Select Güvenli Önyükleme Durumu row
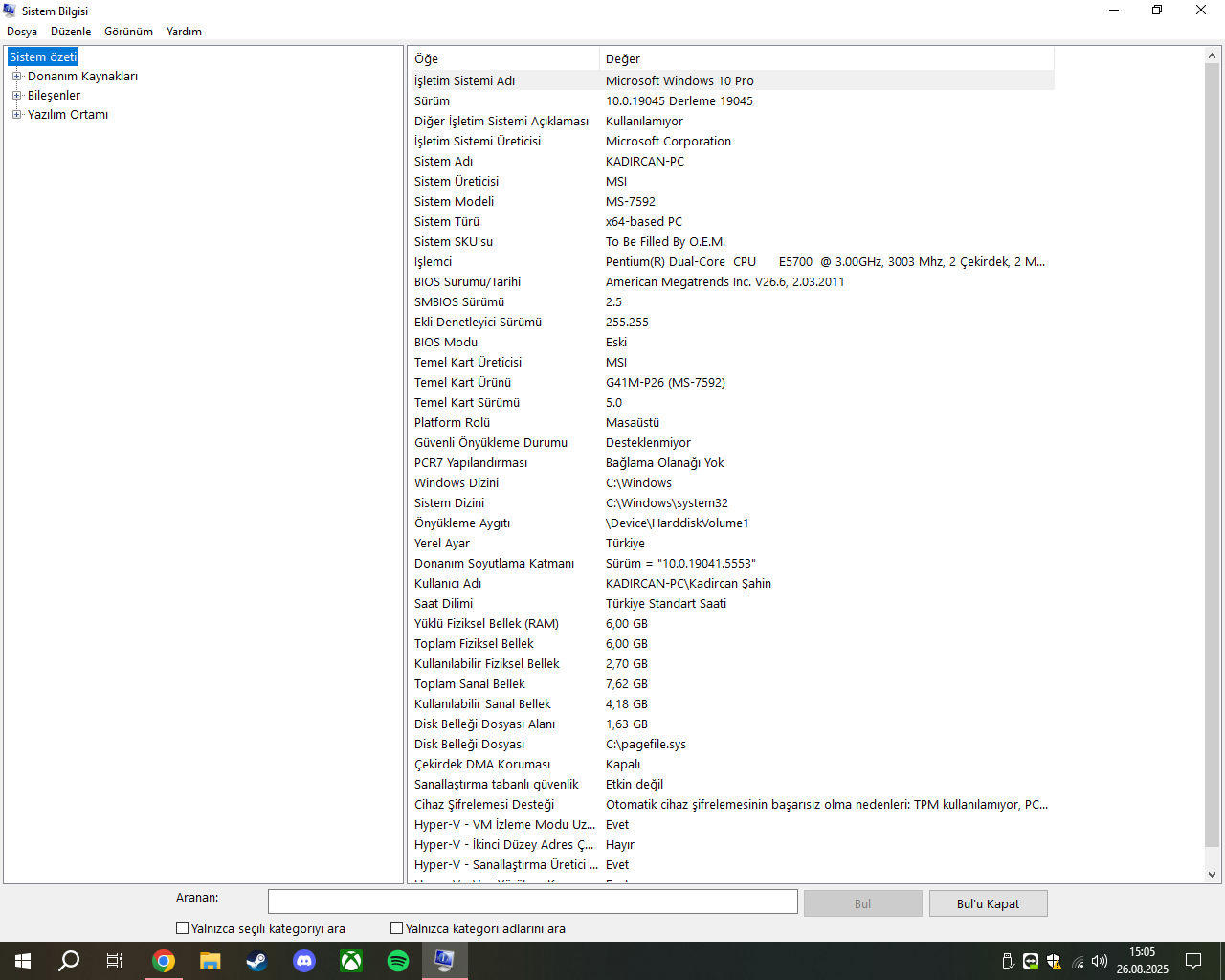The image size is (1225, 980). 731,442
